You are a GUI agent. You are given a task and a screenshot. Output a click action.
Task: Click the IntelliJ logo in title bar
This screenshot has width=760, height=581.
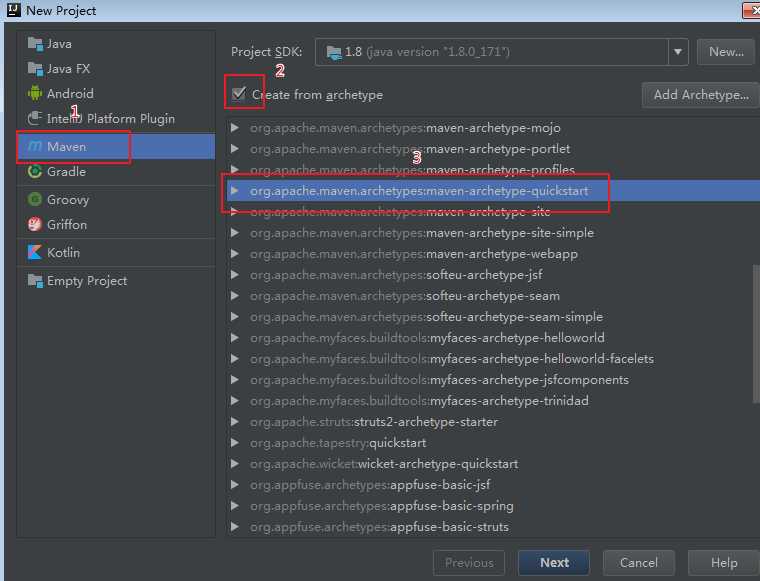pos(13,10)
